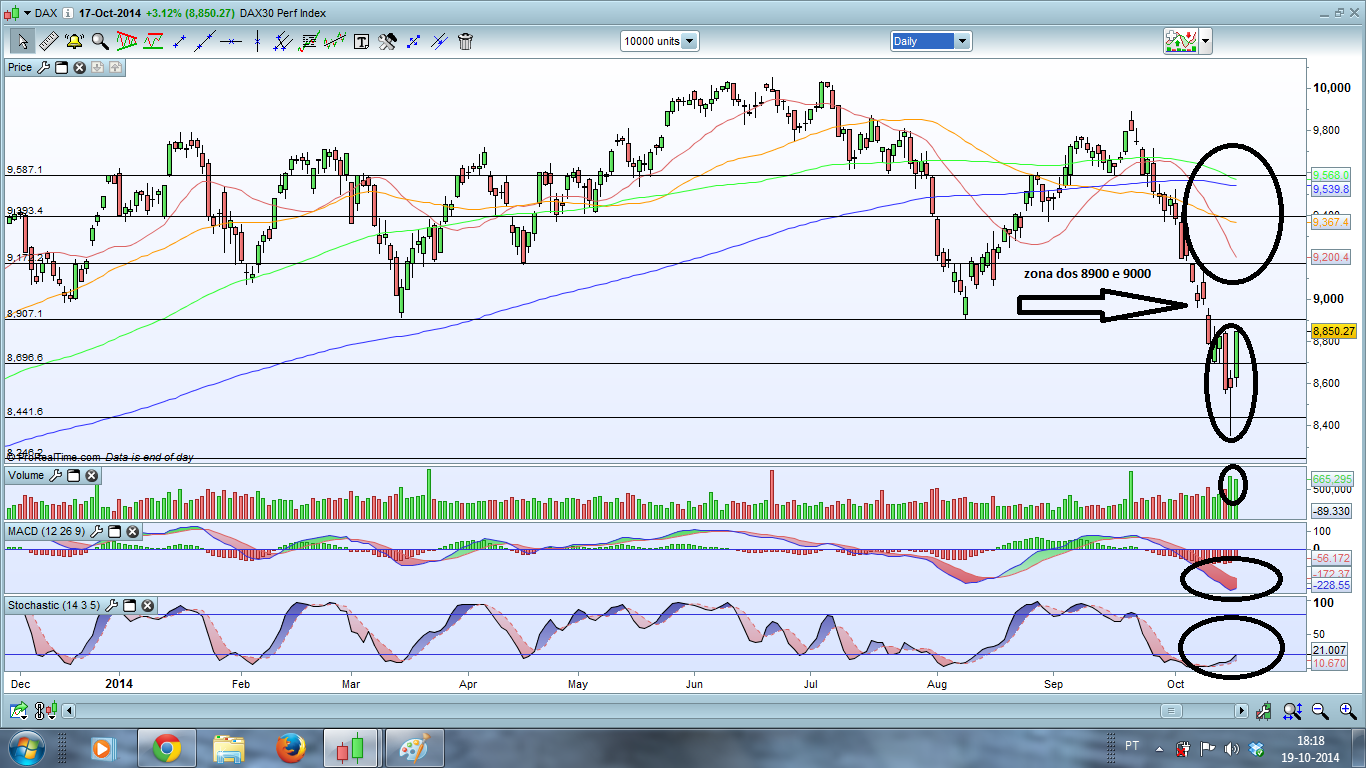This screenshot has width=1366, height=768.
Task: Click the alert bell icon
Action: [74, 41]
